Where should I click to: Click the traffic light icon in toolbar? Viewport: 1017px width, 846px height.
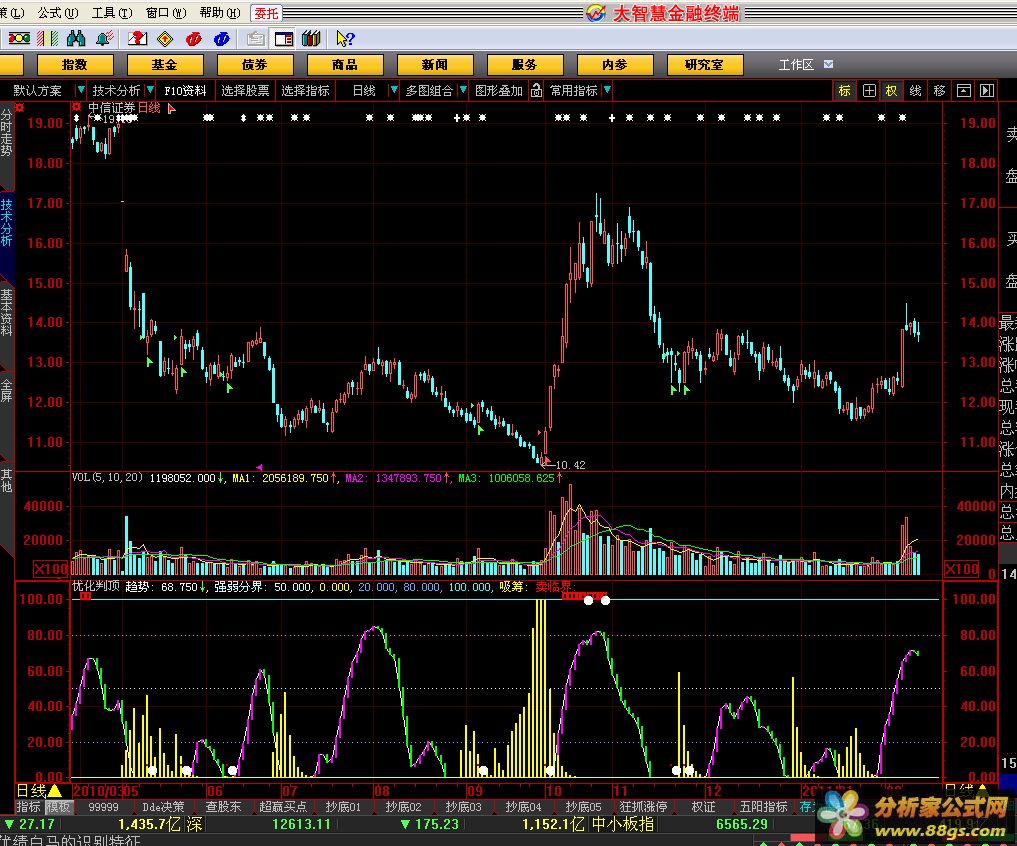[x=19, y=39]
